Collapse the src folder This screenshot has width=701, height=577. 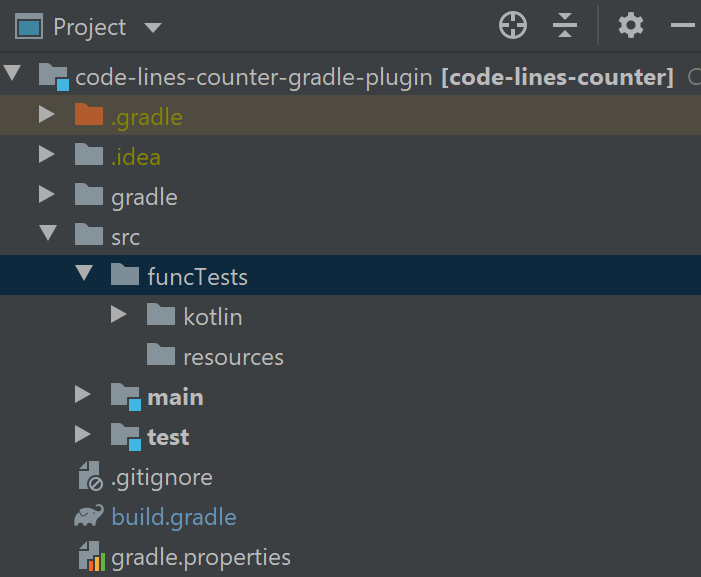(x=47, y=236)
